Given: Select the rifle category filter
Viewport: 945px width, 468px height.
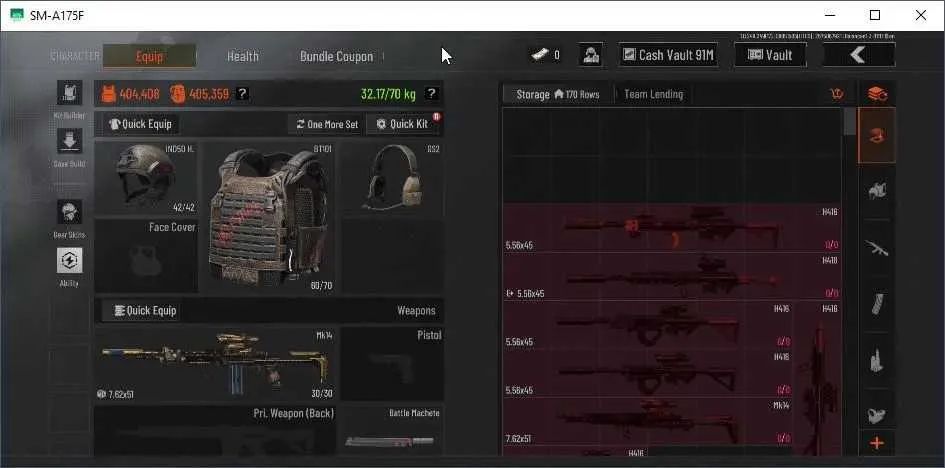Looking at the screenshot, I should 877,248.
